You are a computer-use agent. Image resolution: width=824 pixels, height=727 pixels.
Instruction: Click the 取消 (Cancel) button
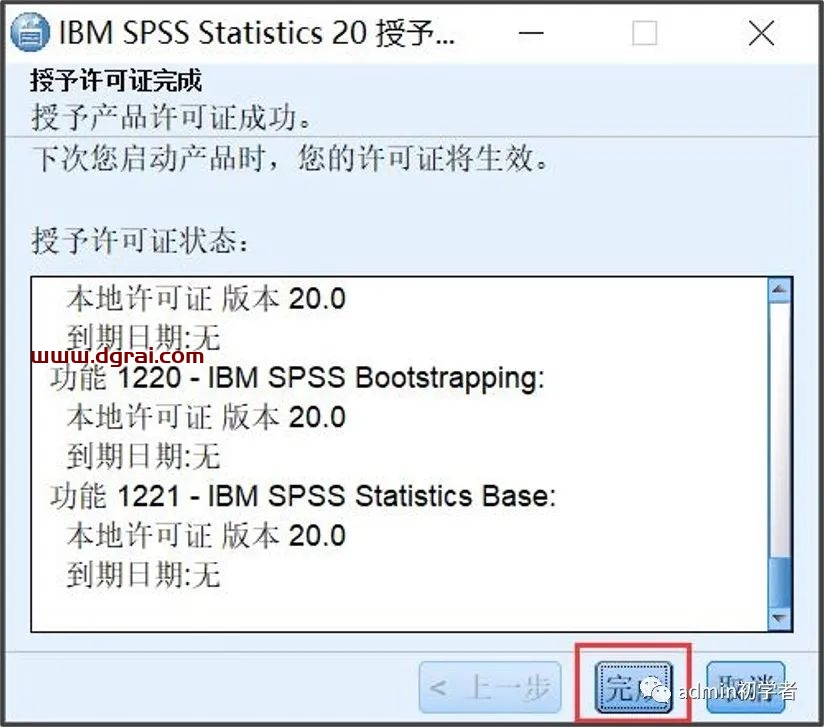[745, 688]
